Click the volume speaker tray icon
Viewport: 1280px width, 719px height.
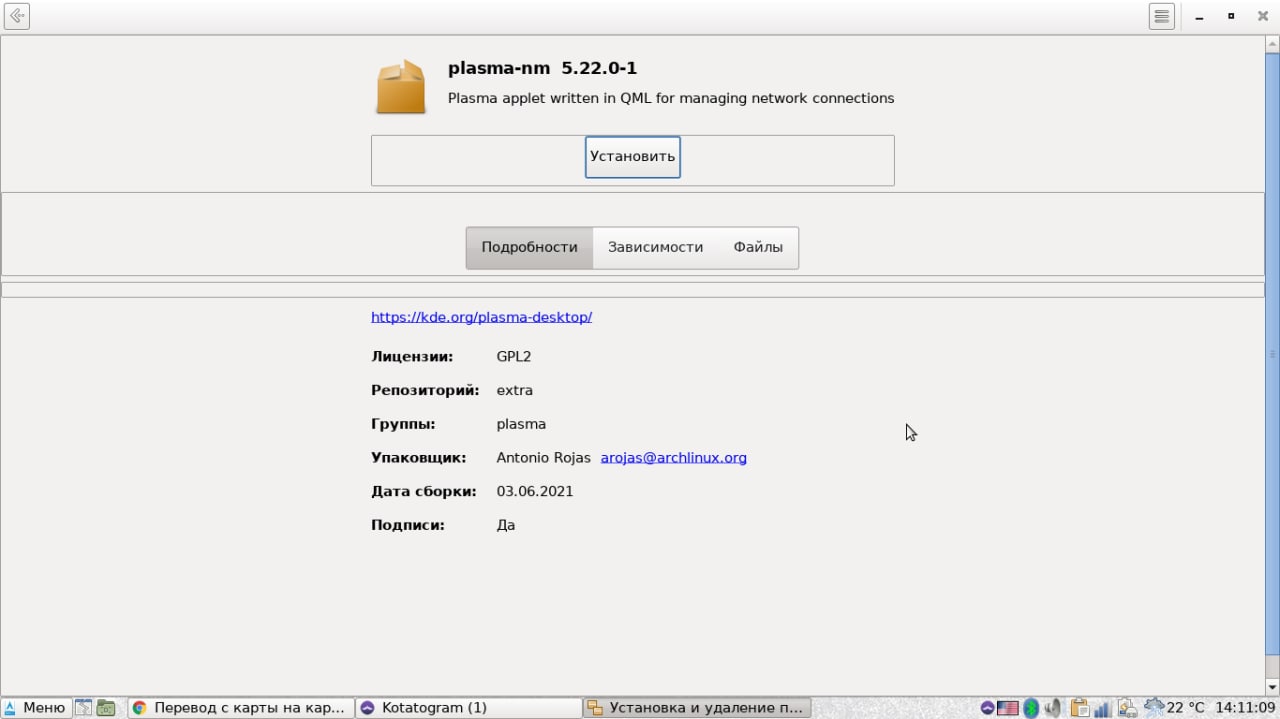(1054, 708)
